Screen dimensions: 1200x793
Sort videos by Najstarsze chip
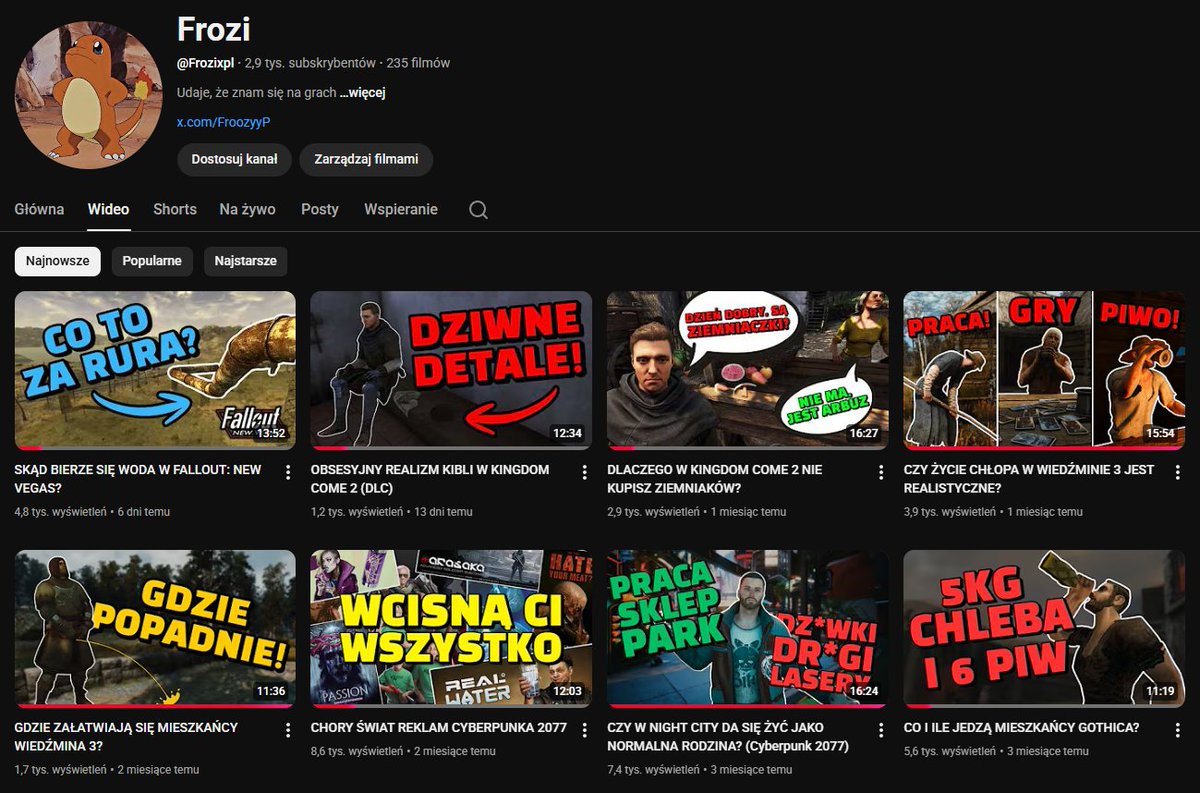[245, 261]
